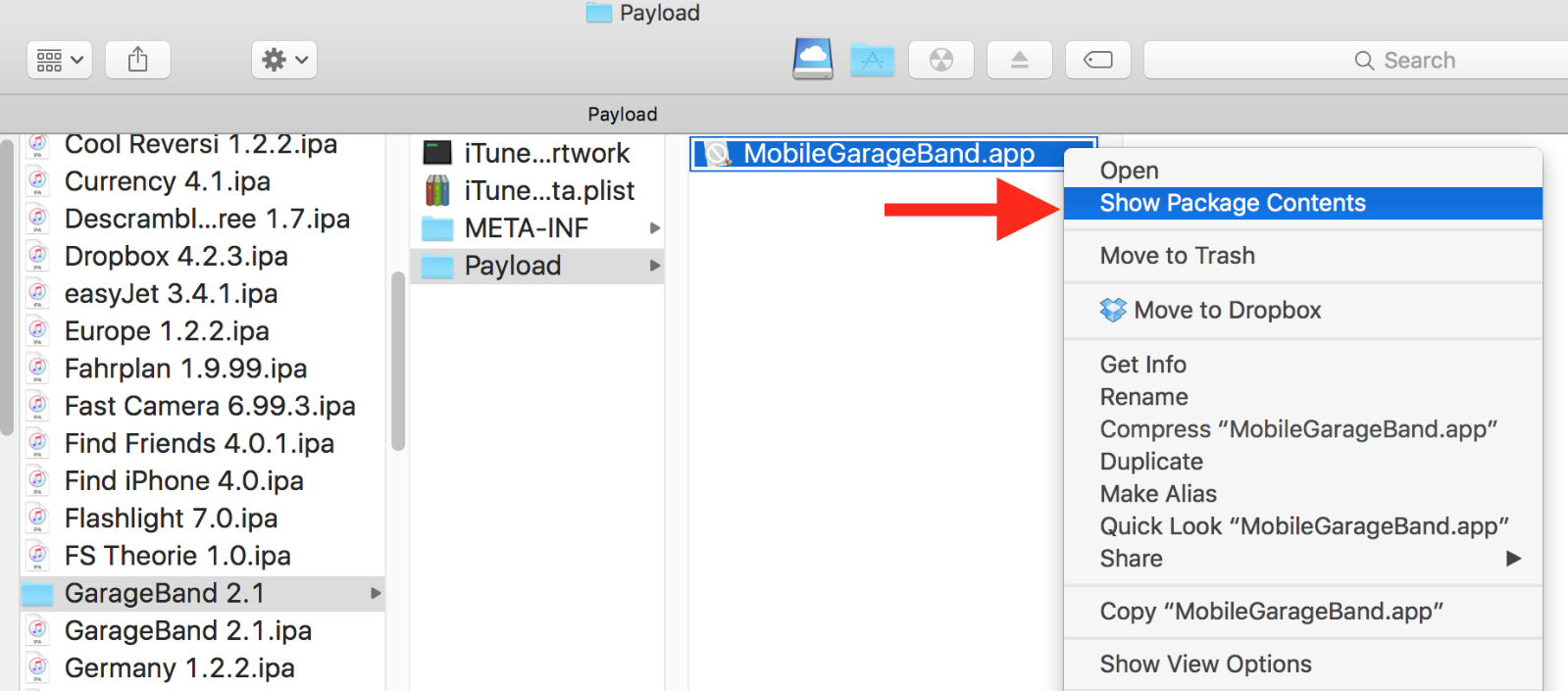Select Currency 4.1.ipa
Viewport: 1568px width, 691px height.
pyautogui.click(x=202, y=181)
